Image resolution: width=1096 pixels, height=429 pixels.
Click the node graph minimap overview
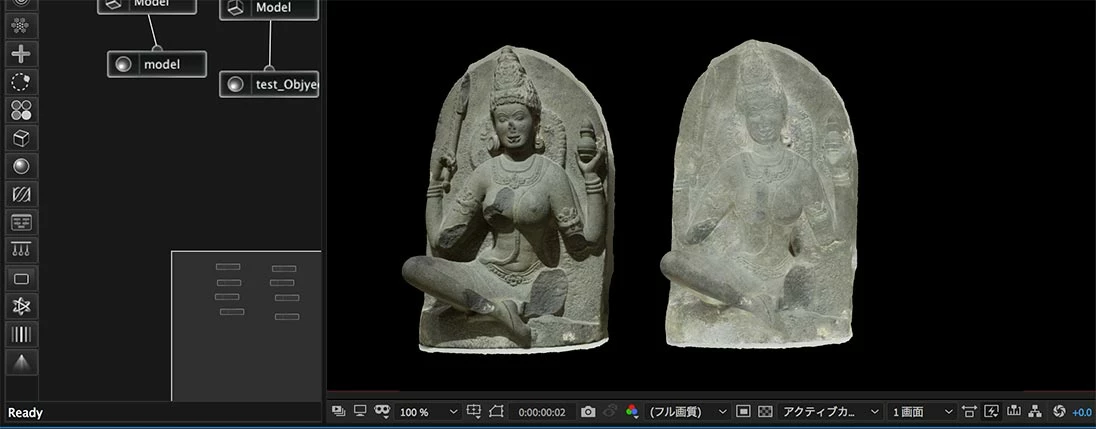[x=246, y=326]
